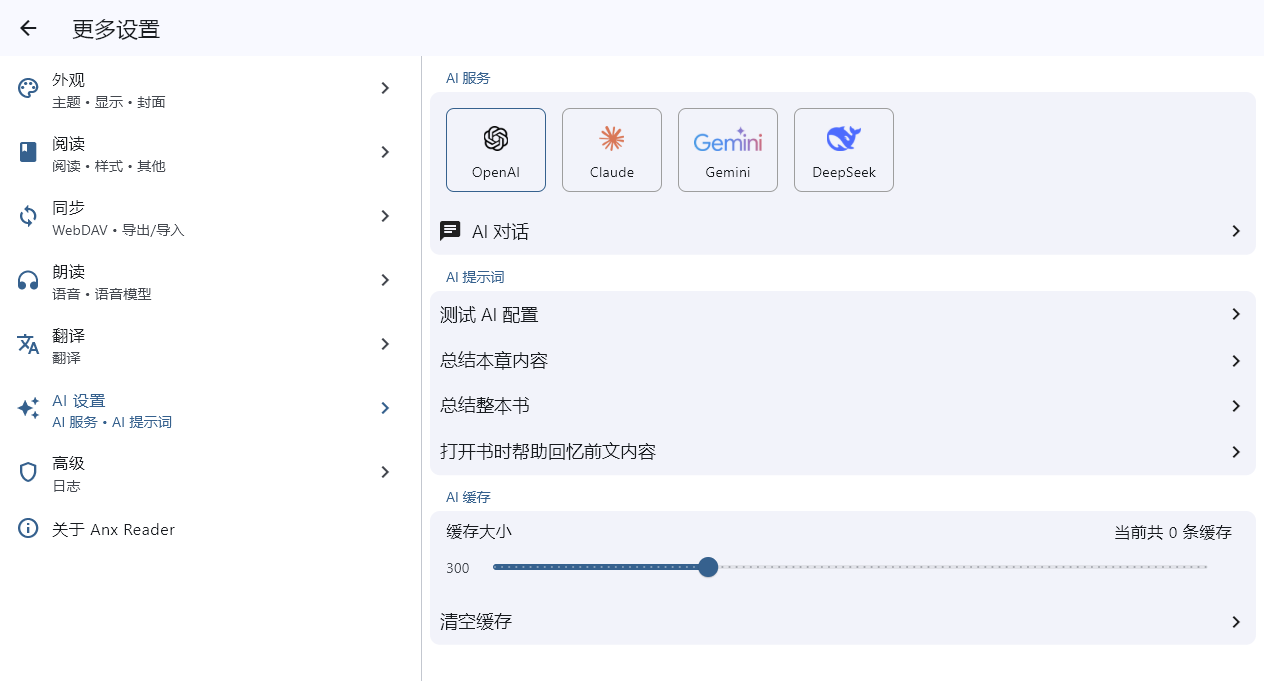Open the 朗读 settings chevron

tap(385, 280)
